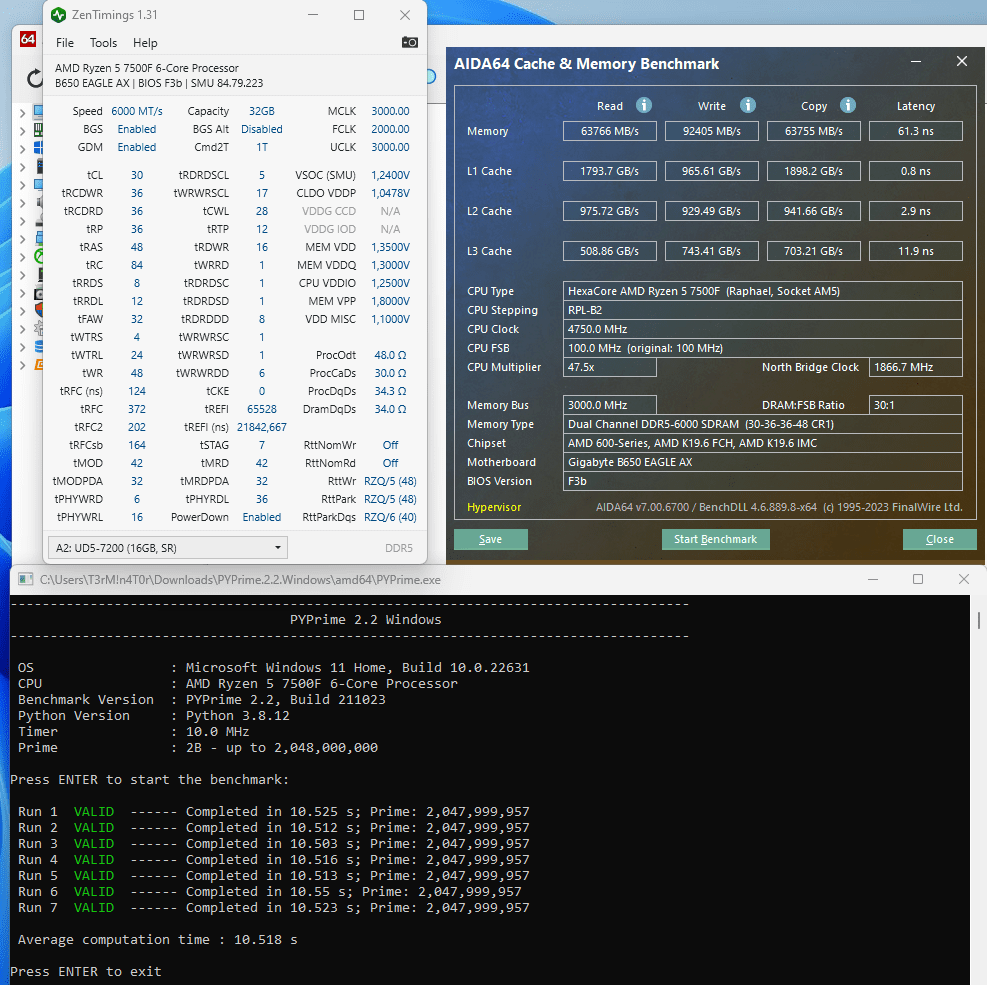This screenshot has height=985, width=987.
Task: Click the FCLK value 2000.00 in ZenTimings
Action: (x=390, y=129)
